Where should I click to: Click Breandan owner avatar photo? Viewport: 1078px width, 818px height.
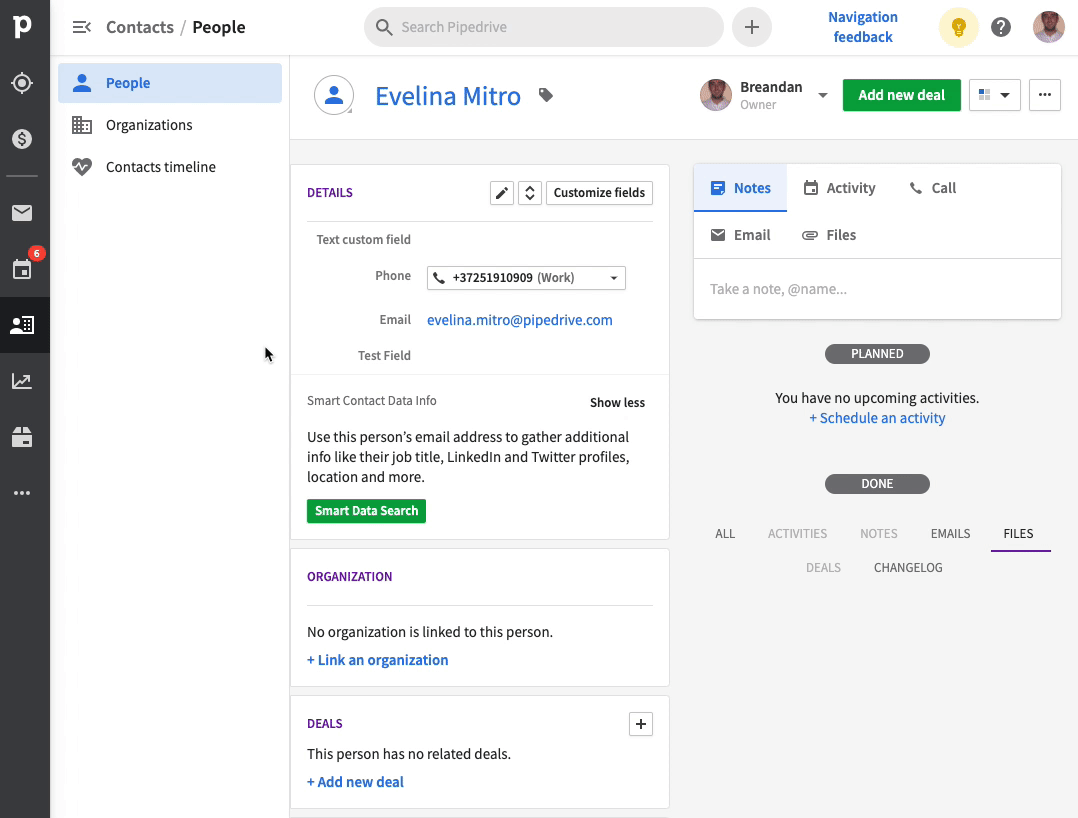click(x=716, y=95)
